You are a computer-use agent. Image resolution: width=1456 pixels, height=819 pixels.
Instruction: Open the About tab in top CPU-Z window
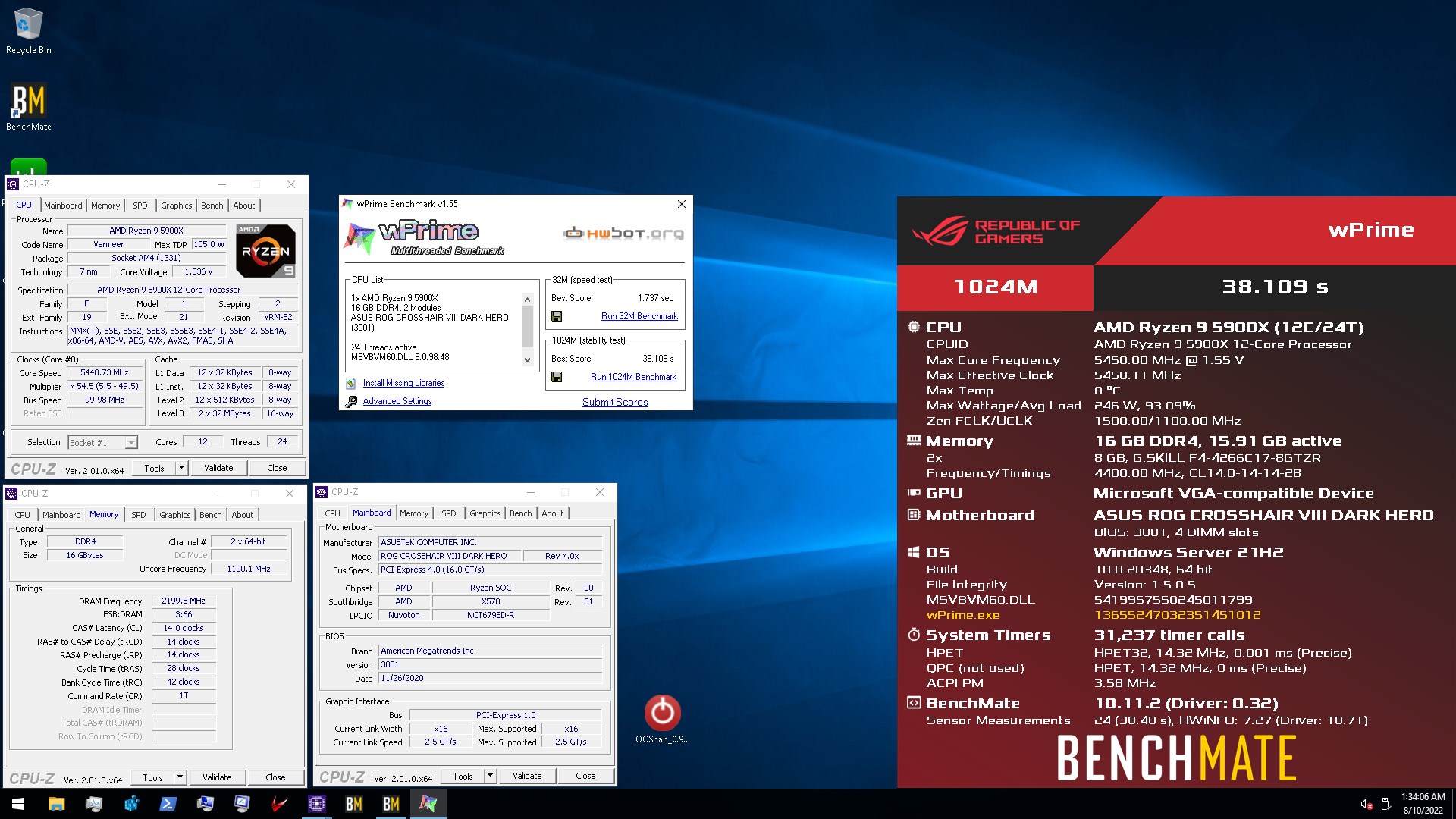click(x=244, y=206)
